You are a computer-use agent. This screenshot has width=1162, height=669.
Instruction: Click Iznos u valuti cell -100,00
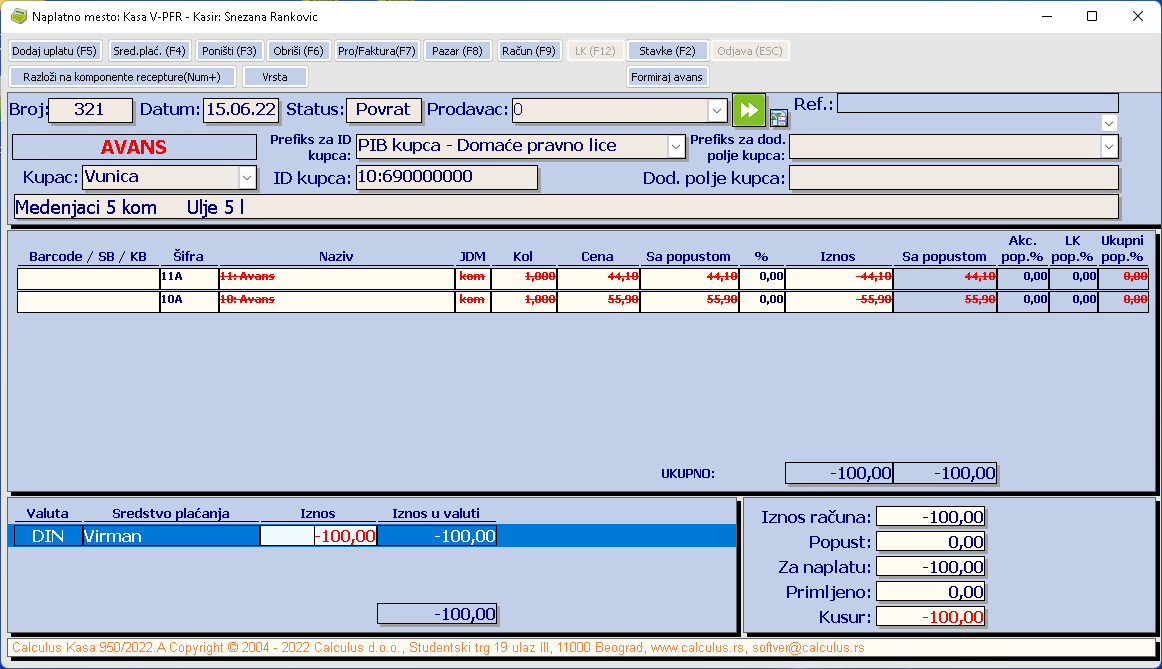point(437,536)
